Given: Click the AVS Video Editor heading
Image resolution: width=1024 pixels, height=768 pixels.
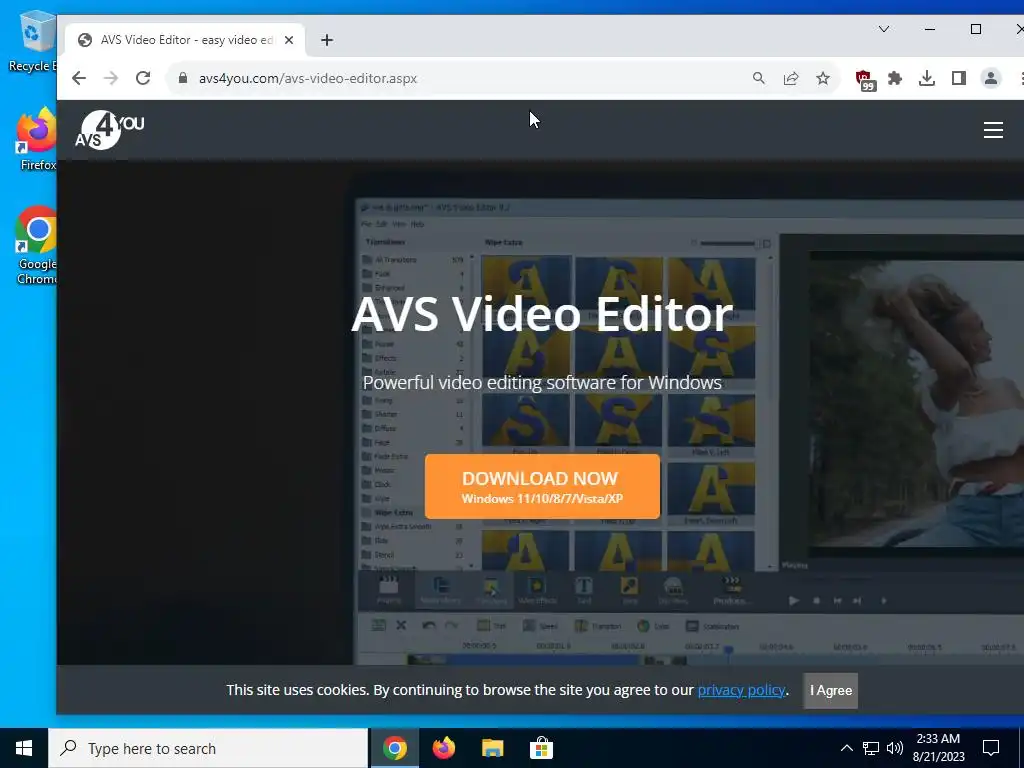Looking at the screenshot, I should coord(542,315).
